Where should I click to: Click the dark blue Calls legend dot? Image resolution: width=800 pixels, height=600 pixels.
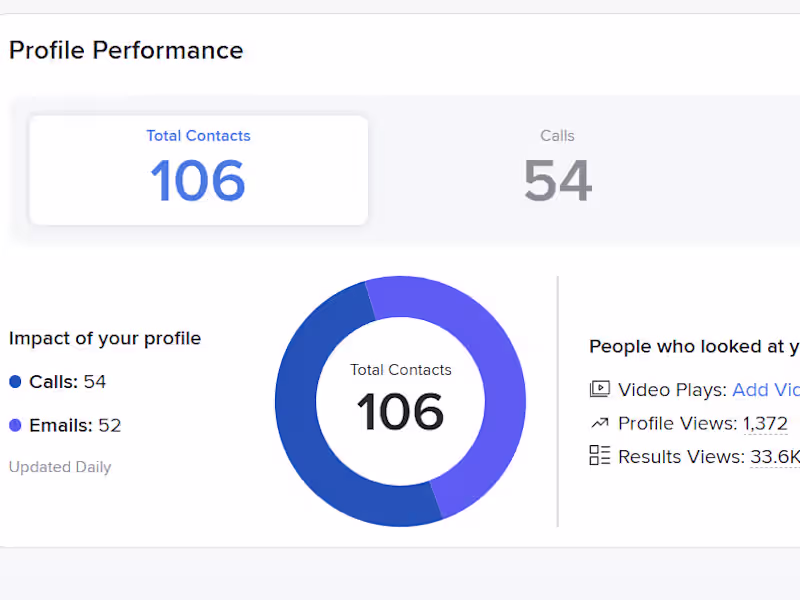[x=15, y=382]
